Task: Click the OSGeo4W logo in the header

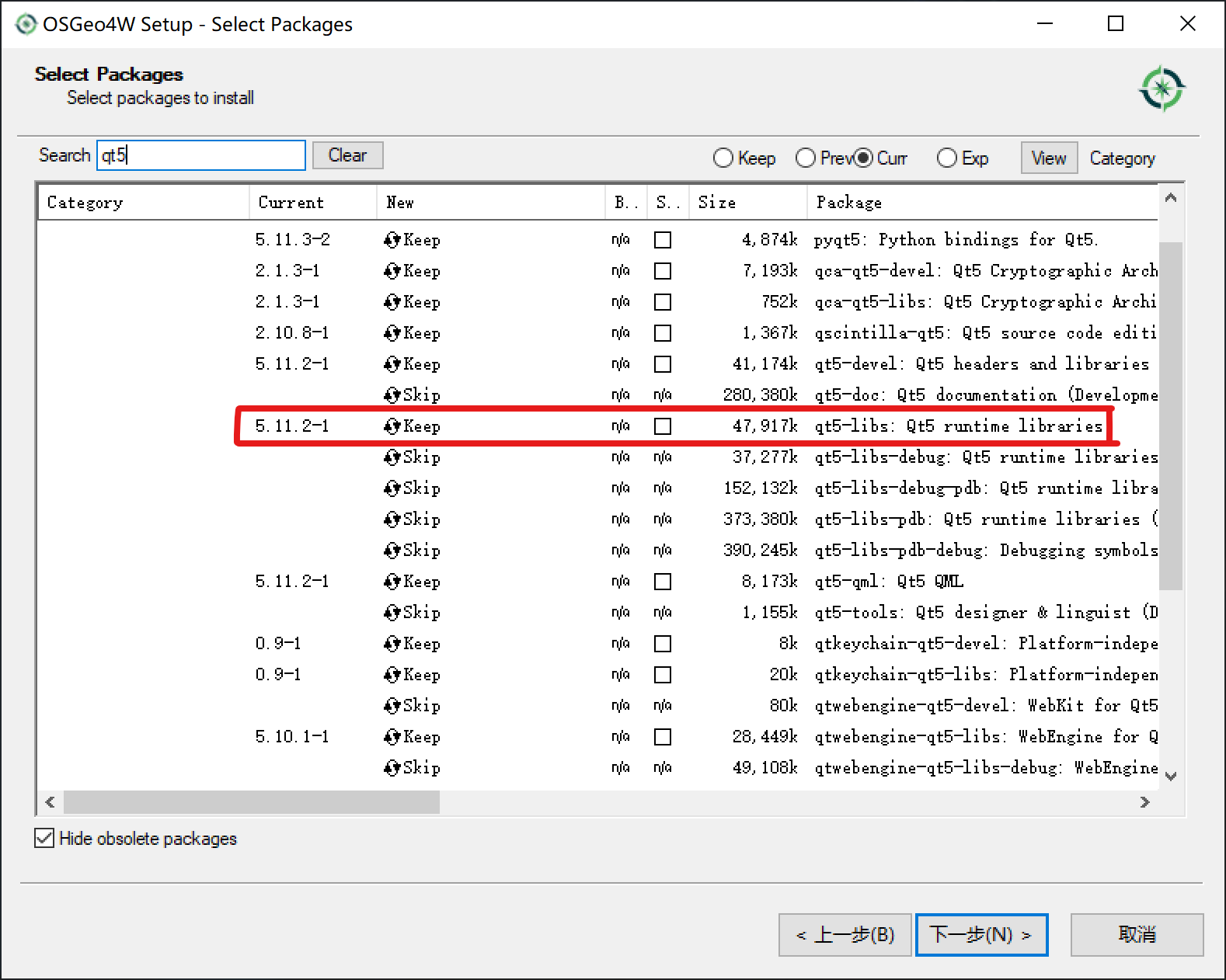Action: 1162,89
